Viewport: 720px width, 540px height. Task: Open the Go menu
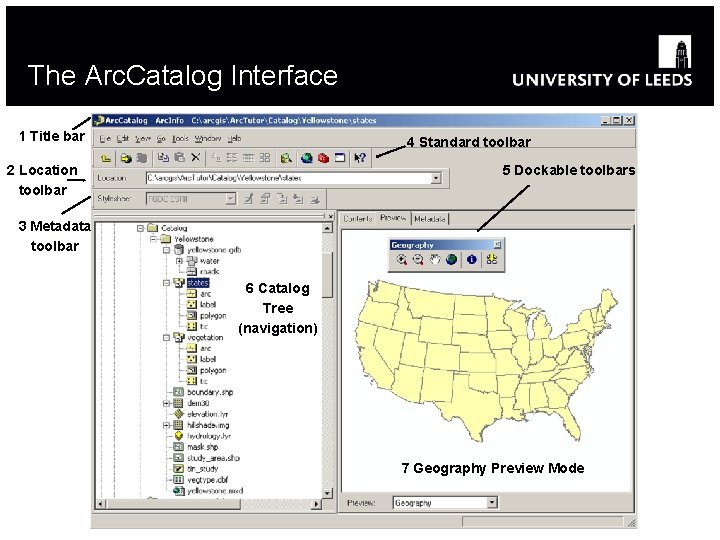tap(161, 138)
